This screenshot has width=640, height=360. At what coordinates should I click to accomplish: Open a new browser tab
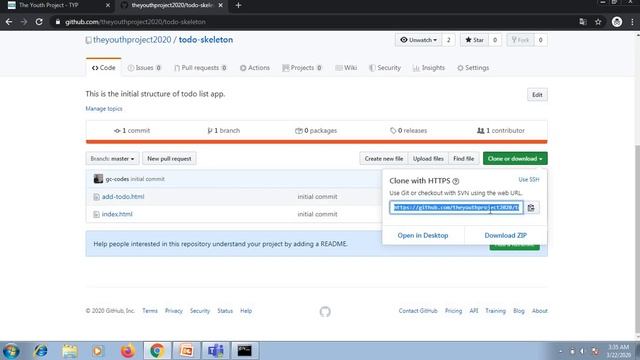click(238, 5)
